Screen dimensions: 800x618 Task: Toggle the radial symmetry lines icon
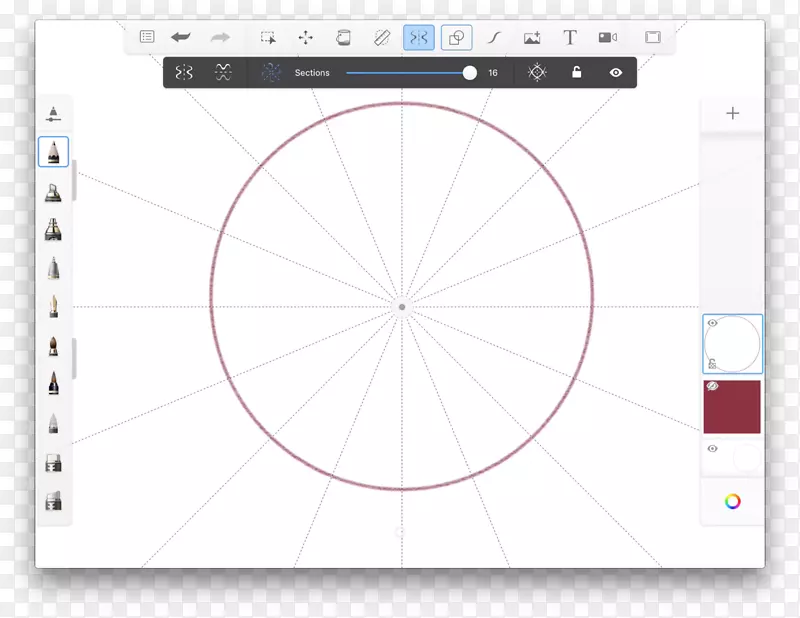pos(537,72)
